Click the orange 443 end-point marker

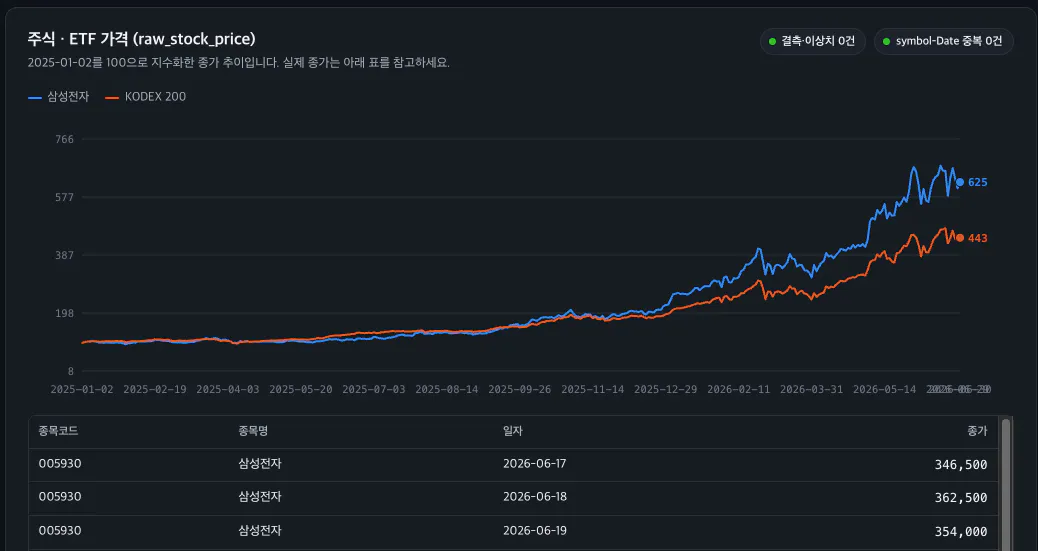click(x=960, y=238)
